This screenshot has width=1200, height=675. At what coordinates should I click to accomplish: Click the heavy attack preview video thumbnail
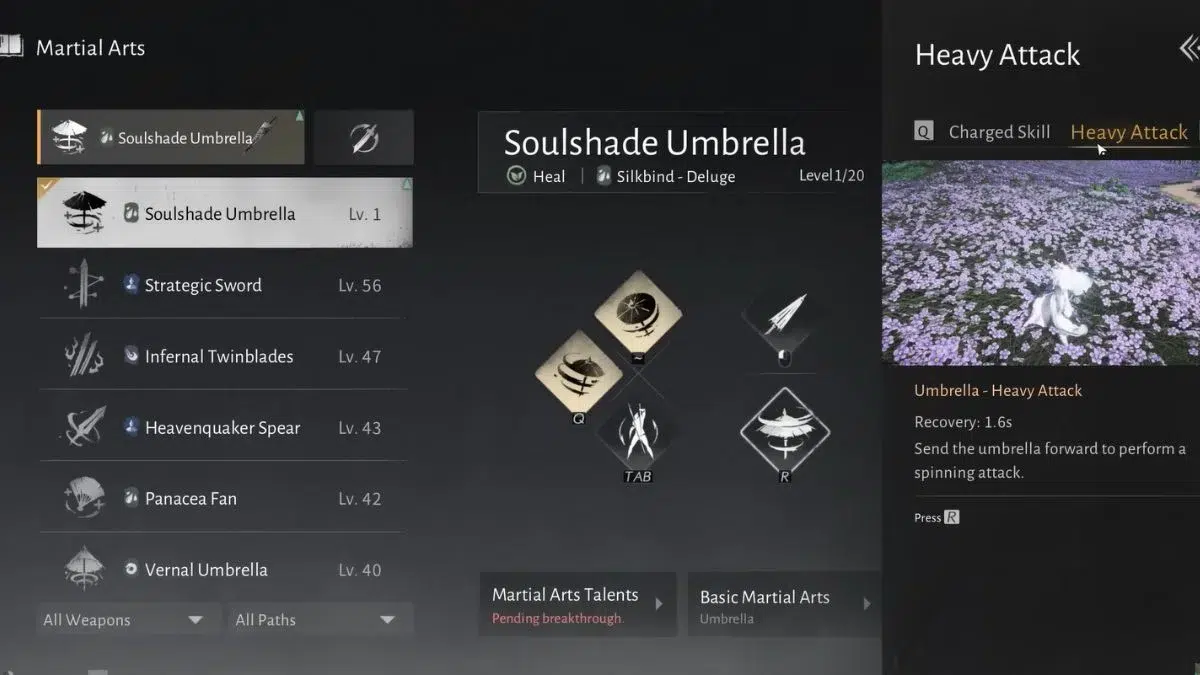coord(1041,263)
